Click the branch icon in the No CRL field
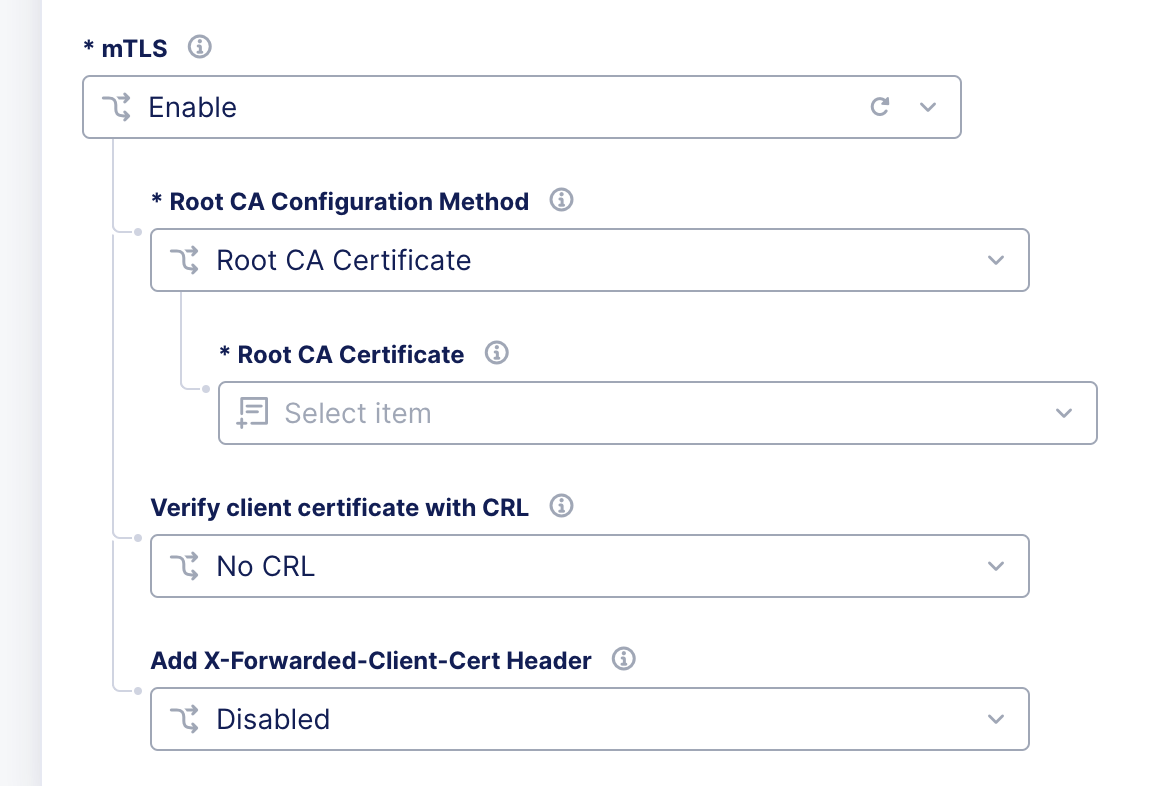The width and height of the screenshot is (1156, 786). tap(185, 566)
